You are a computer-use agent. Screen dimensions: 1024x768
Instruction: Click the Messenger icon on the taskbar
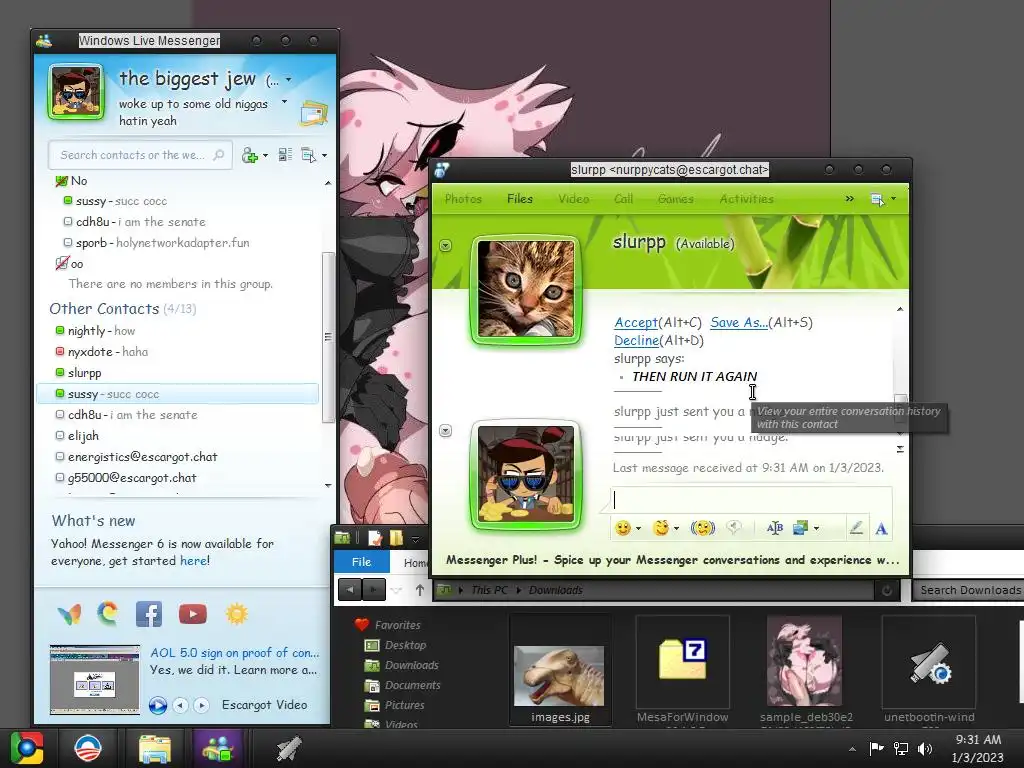(217, 748)
